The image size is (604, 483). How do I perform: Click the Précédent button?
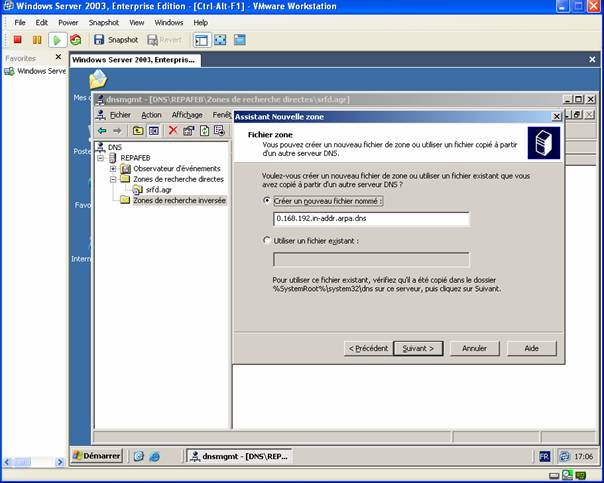click(368, 348)
